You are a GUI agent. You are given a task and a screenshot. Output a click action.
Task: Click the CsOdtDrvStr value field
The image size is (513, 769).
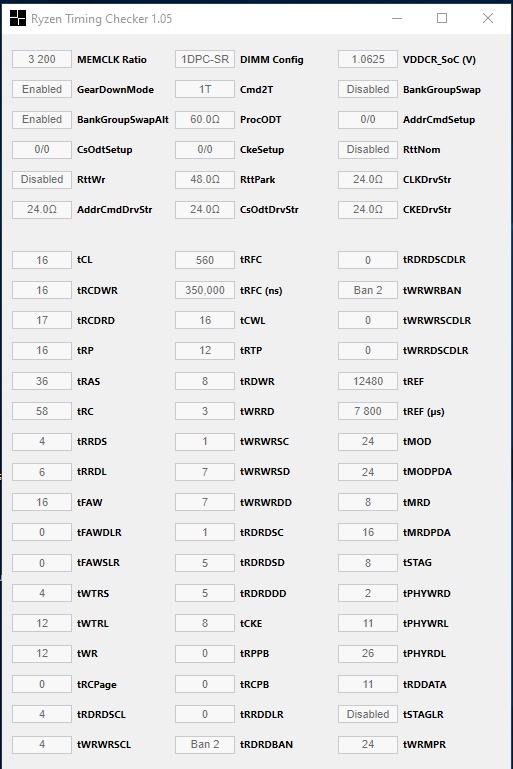pyautogui.click(x=205, y=209)
